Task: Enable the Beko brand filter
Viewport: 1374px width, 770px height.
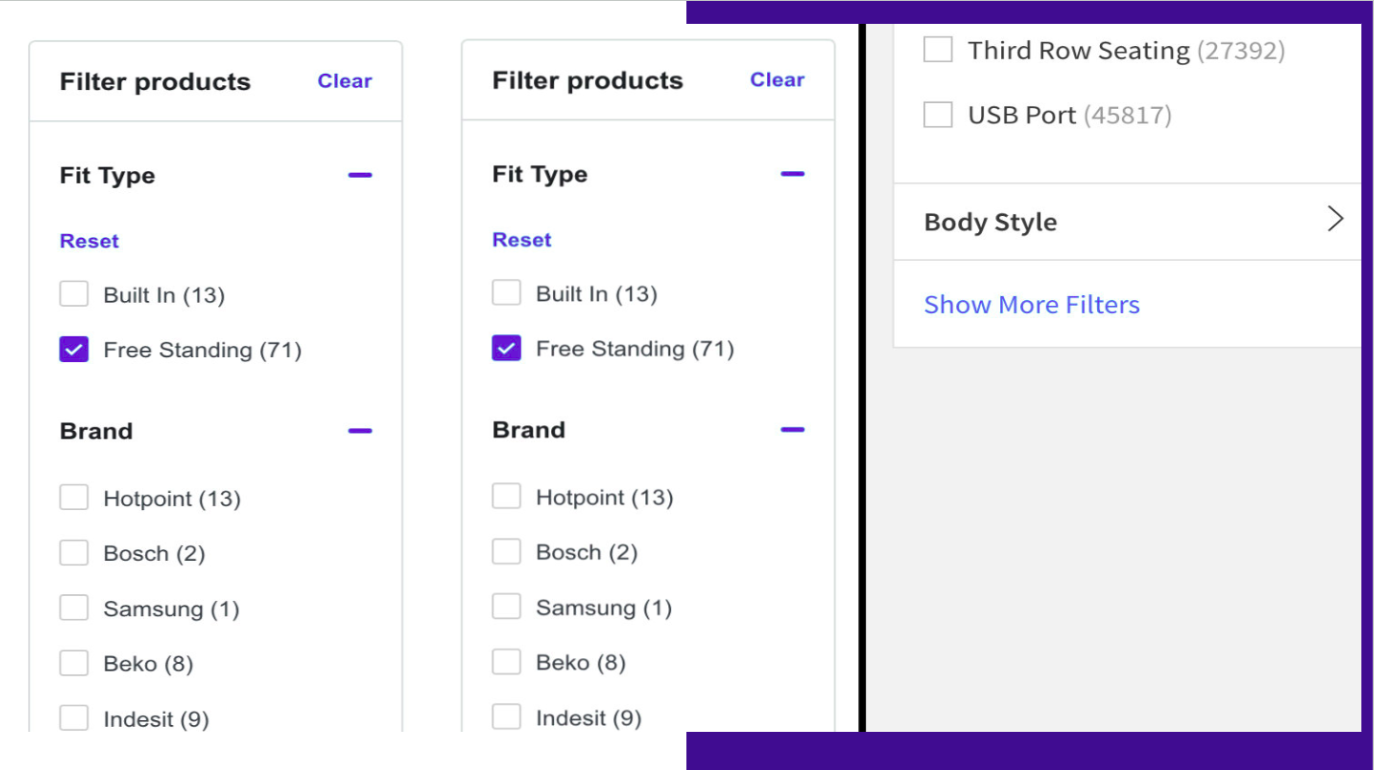Action: click(73, 662)
